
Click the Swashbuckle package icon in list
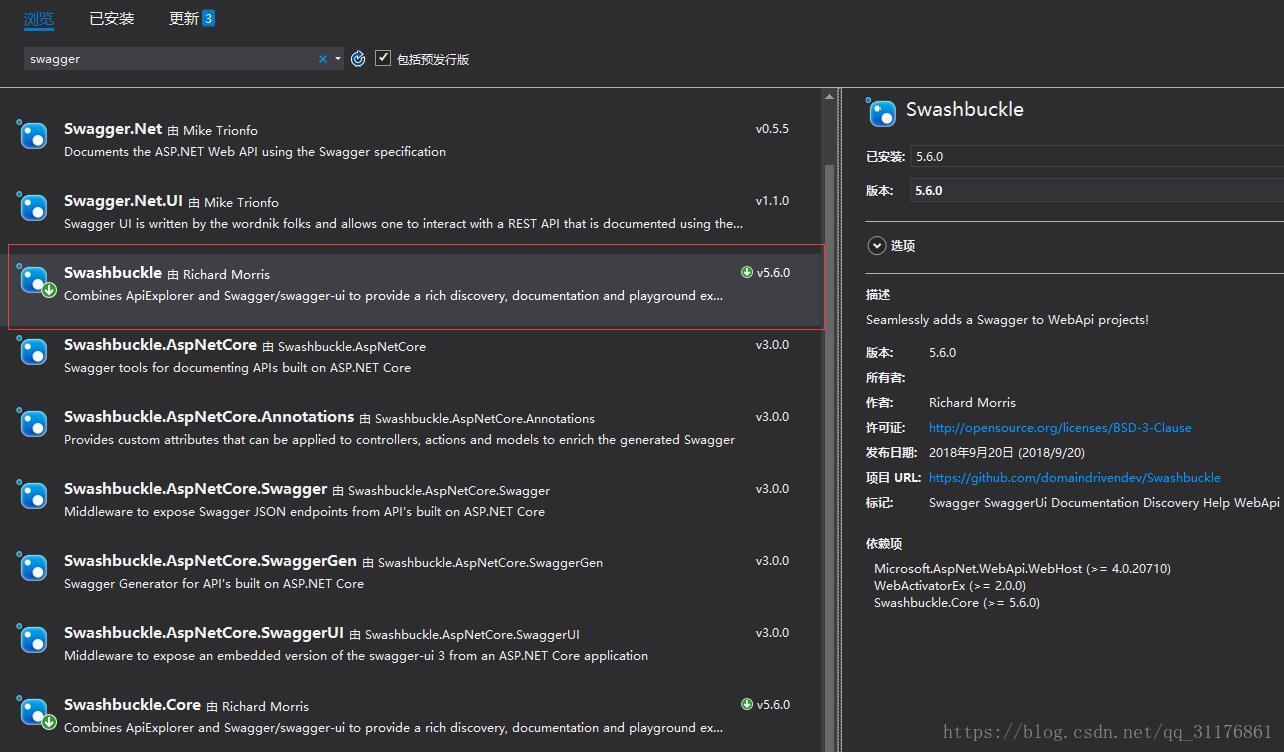[x=36, y=281]
